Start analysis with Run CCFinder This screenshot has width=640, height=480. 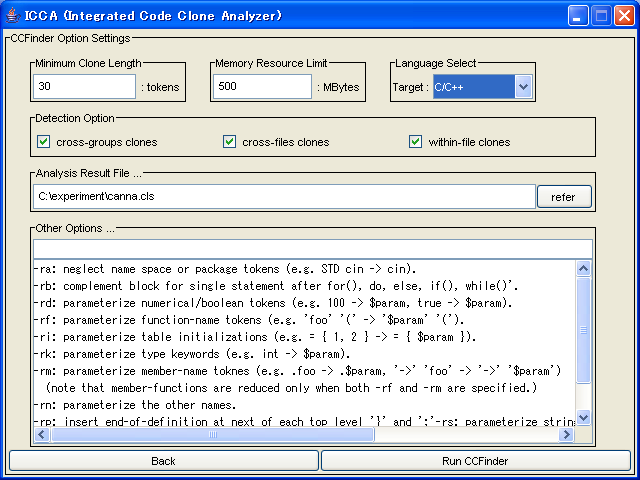476,461
